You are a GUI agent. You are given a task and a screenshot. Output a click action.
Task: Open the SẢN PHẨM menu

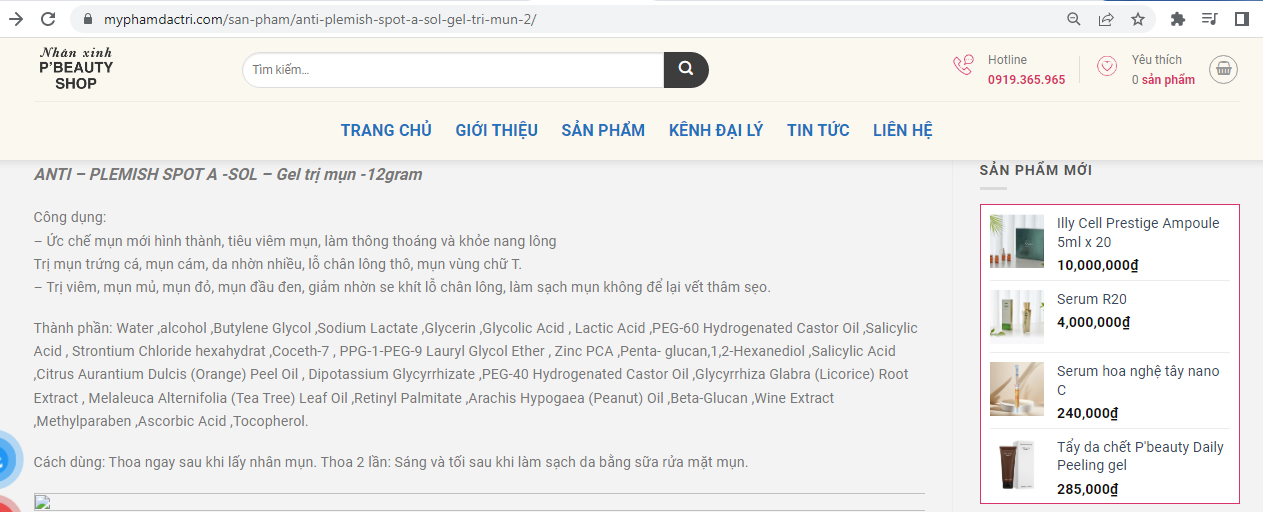[x=603, y=130]
